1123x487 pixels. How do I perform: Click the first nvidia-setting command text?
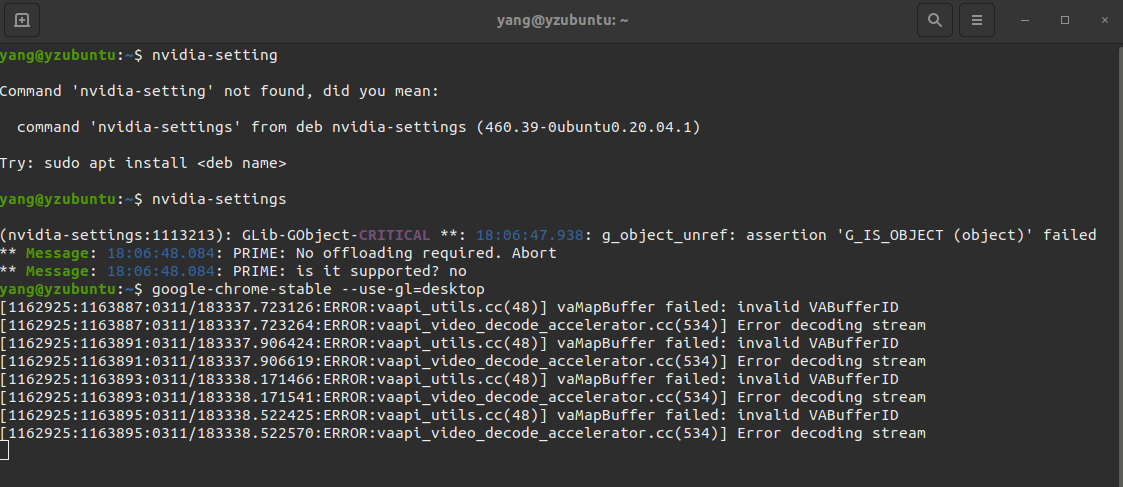pyautogui.click(x=214, y=54)
